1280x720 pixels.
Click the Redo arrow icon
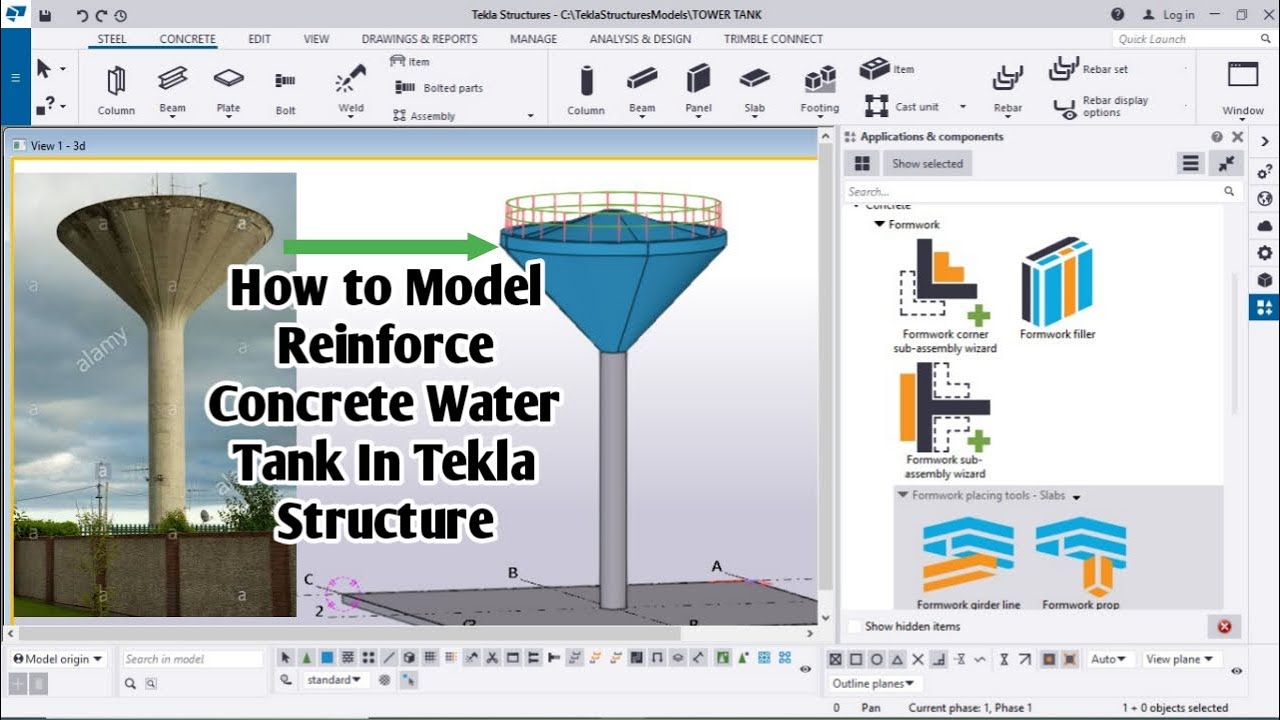[x=101, y=15]
